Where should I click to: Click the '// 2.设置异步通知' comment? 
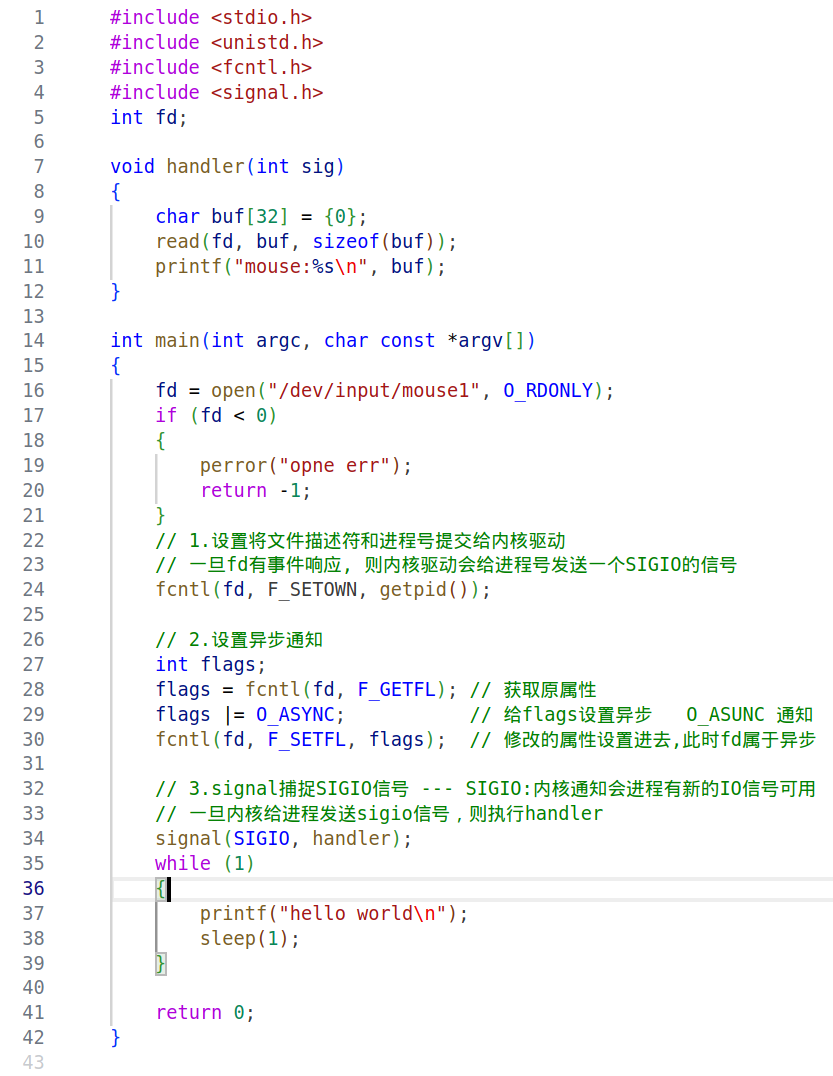[239, 640]
